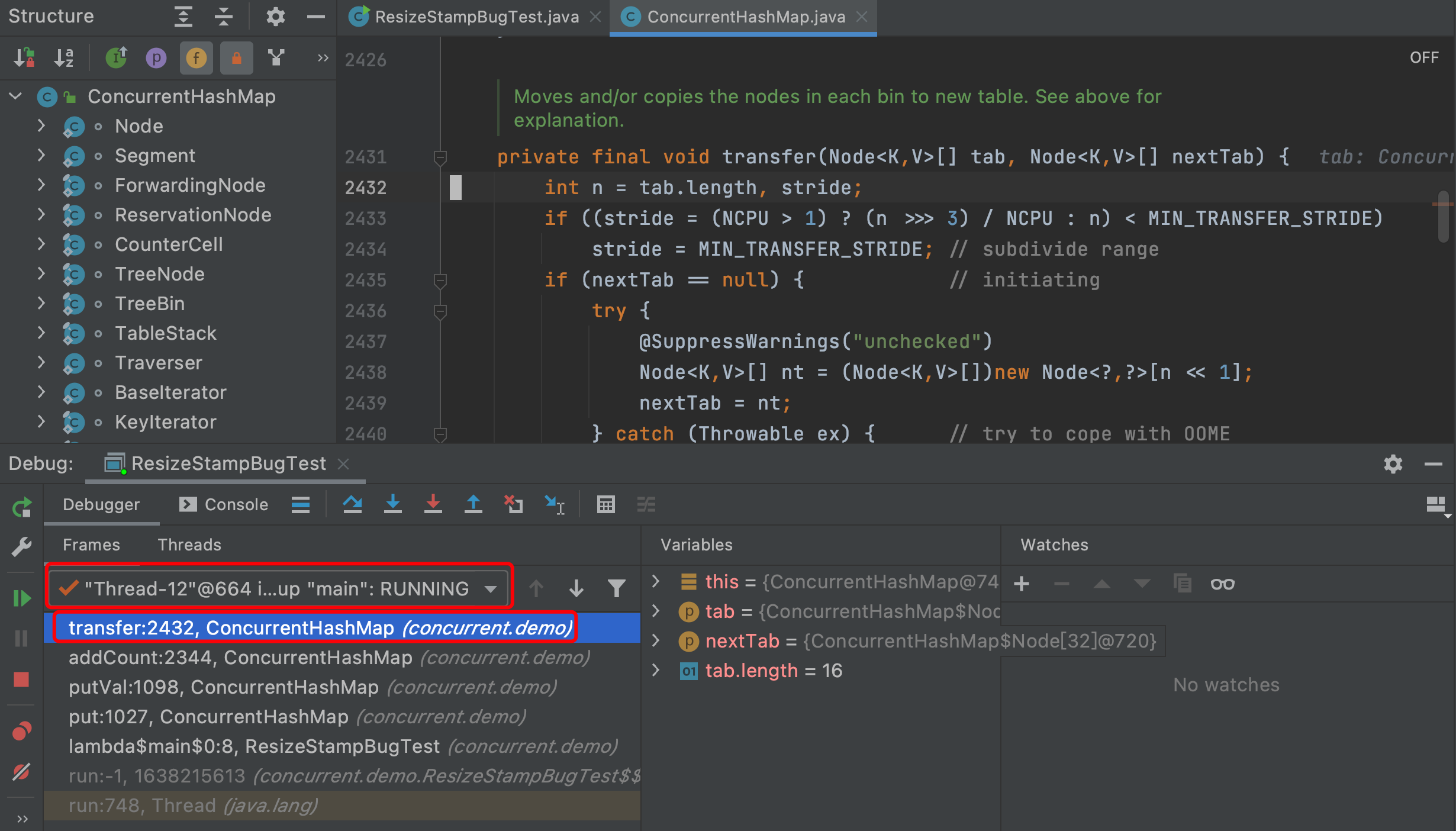
Task: Toggle Show Inherited members icon
Action: (x=116, y=57)
